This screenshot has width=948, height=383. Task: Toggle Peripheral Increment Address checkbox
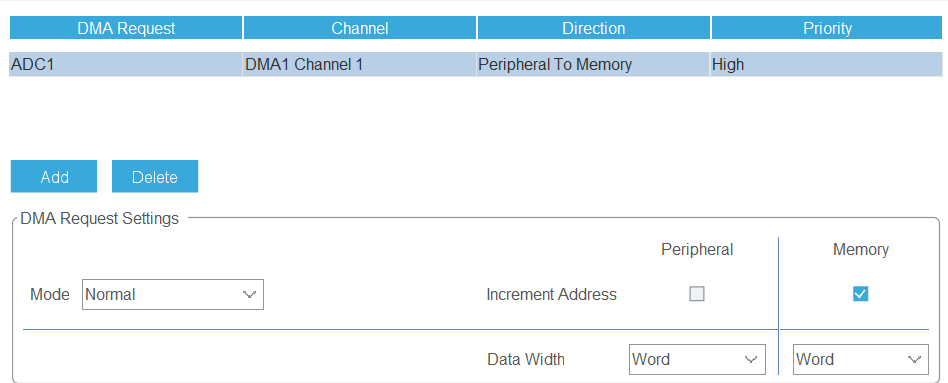697,294
